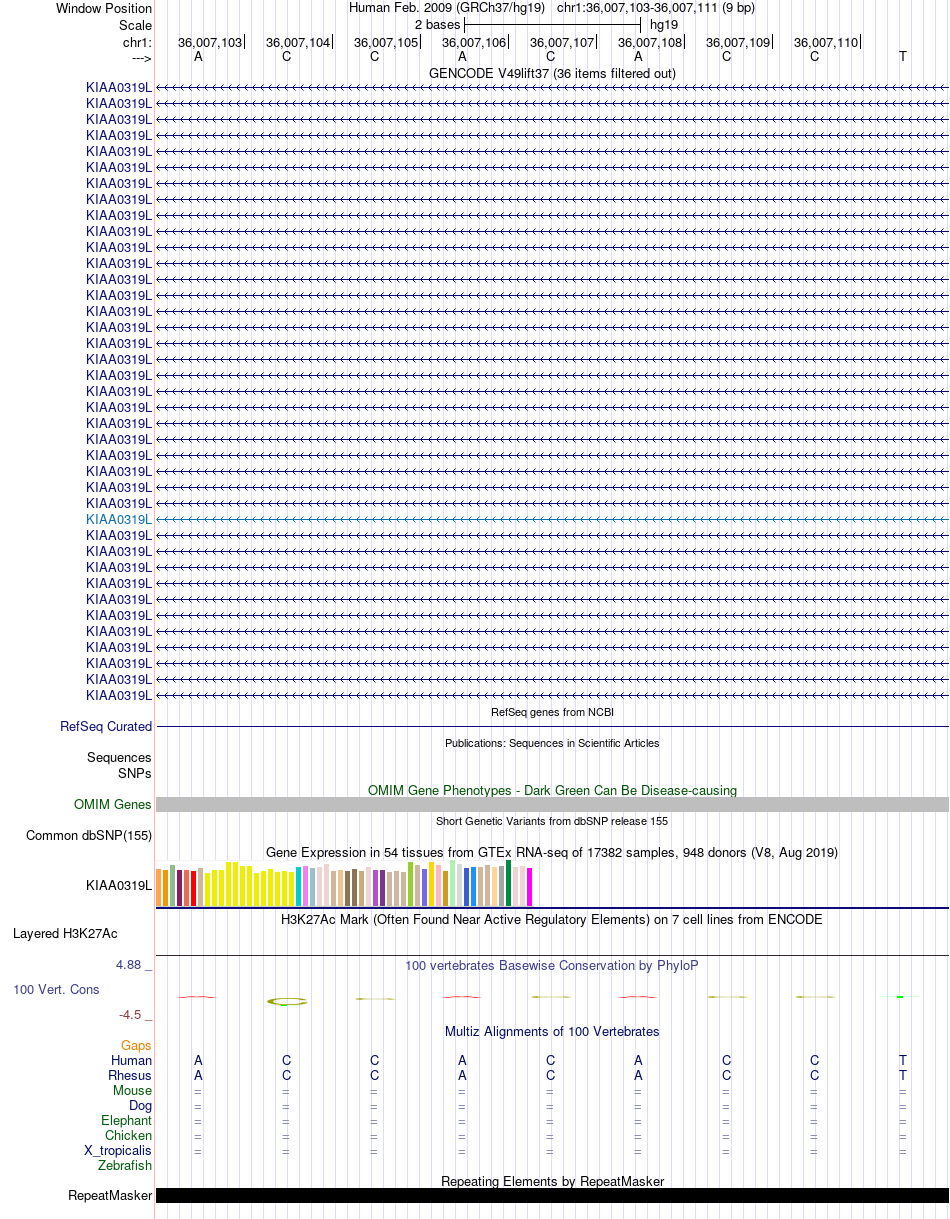Click the dark green bar in the GTEx chart
The height and width of the screenshot is (1219, 950).
coord(509,883)
